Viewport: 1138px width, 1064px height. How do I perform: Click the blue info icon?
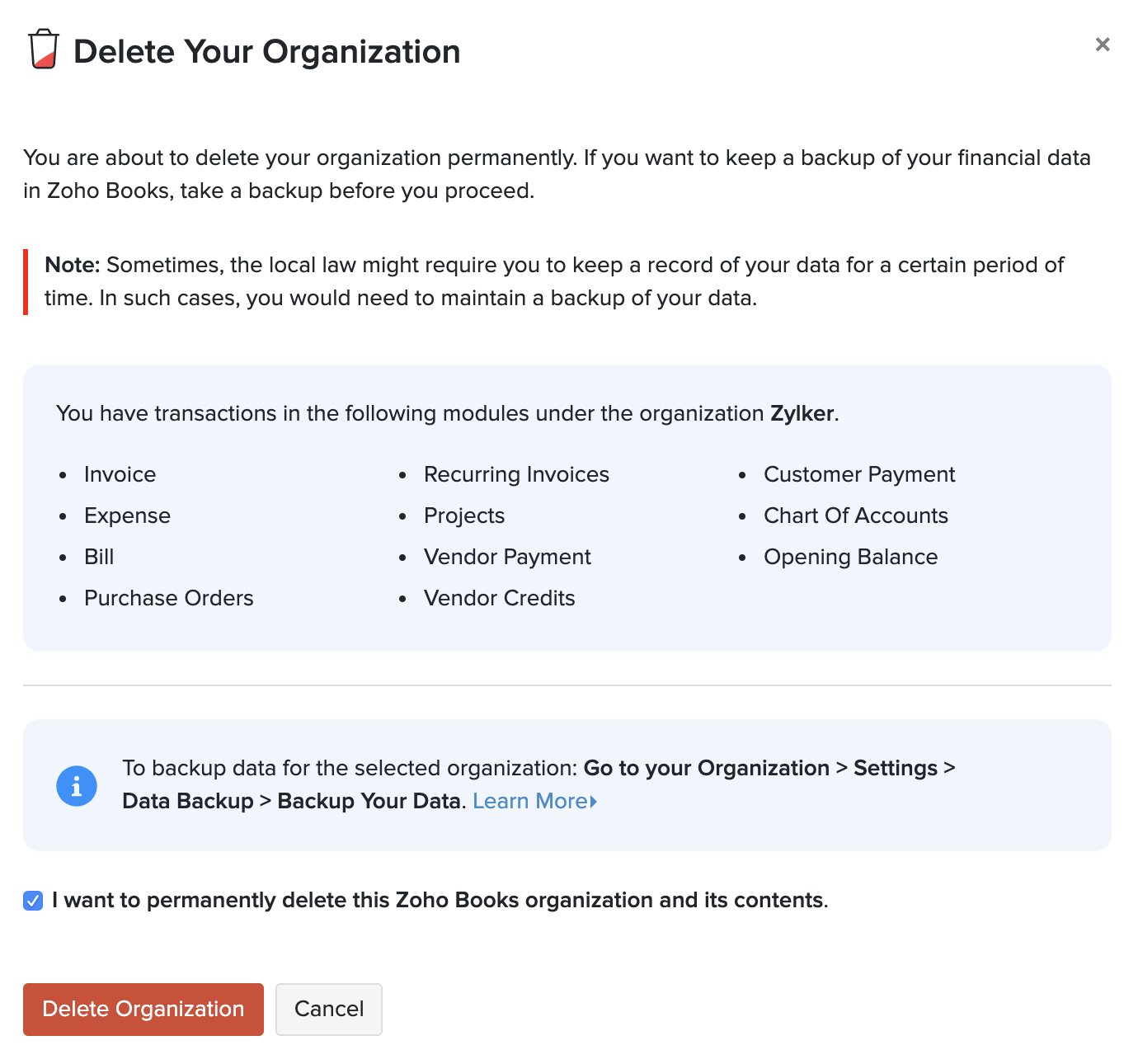[77, 785]
